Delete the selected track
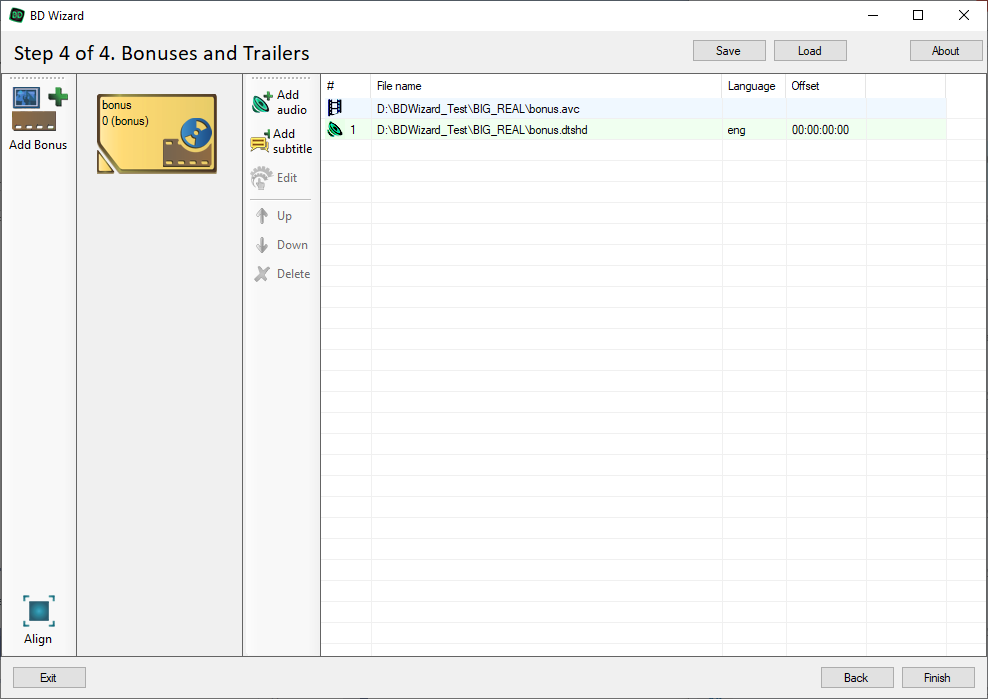This screenshot has width=988, height=699. click(x=262, y=274)
